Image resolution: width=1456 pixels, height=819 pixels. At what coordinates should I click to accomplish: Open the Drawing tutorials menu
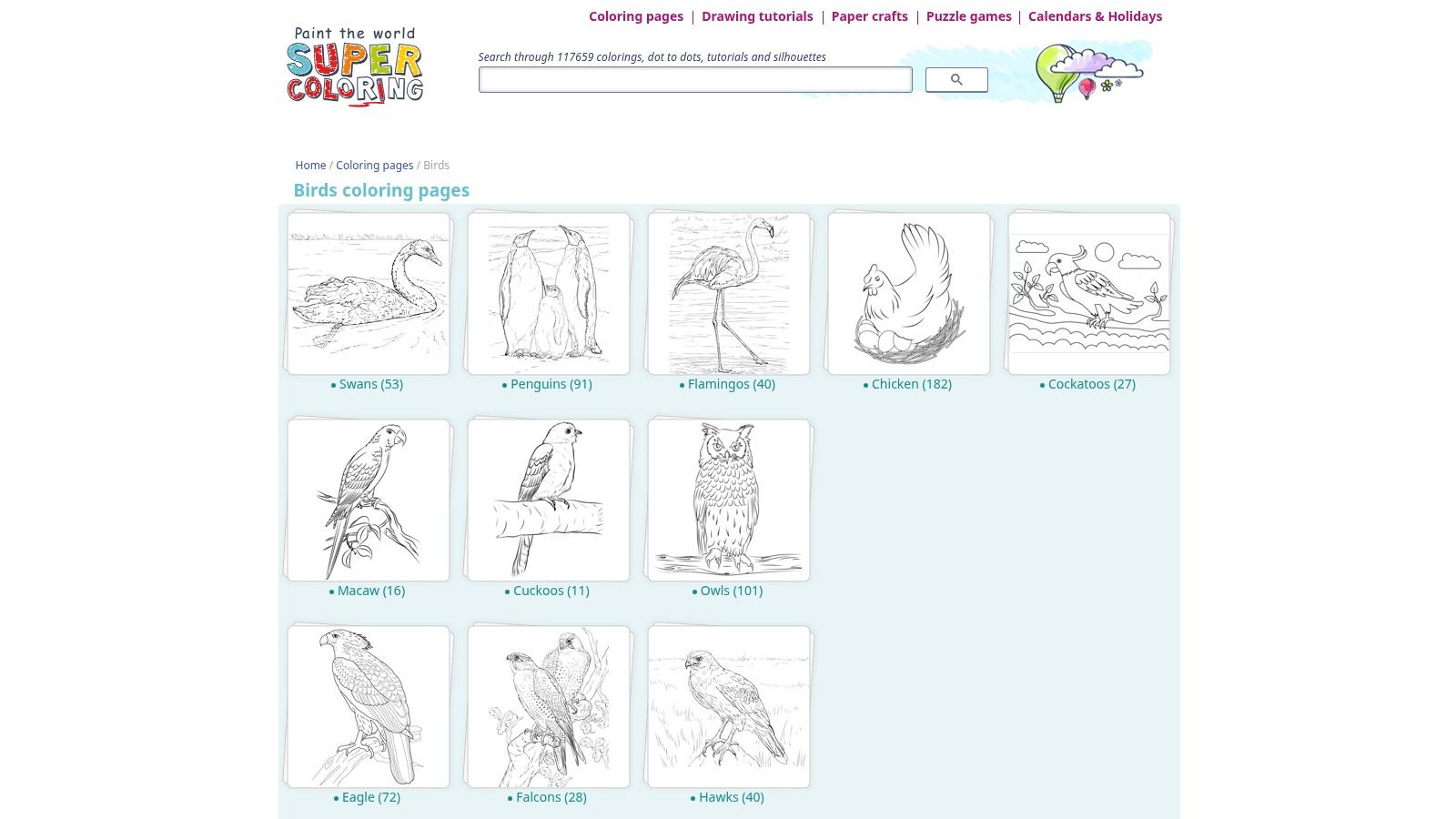(757, 16)
